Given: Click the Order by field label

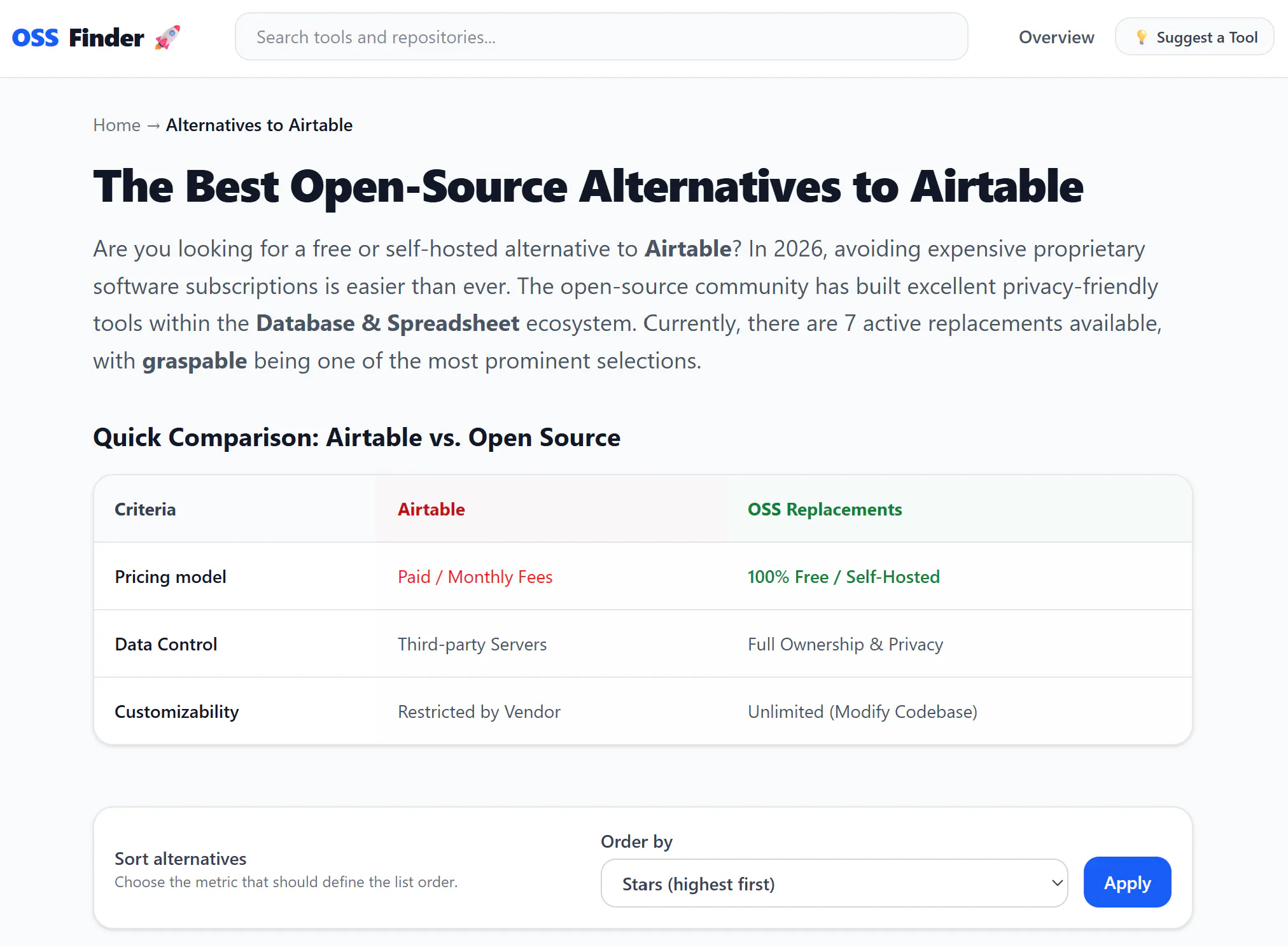Looking at the screenshot, I should tap(636, 841).
